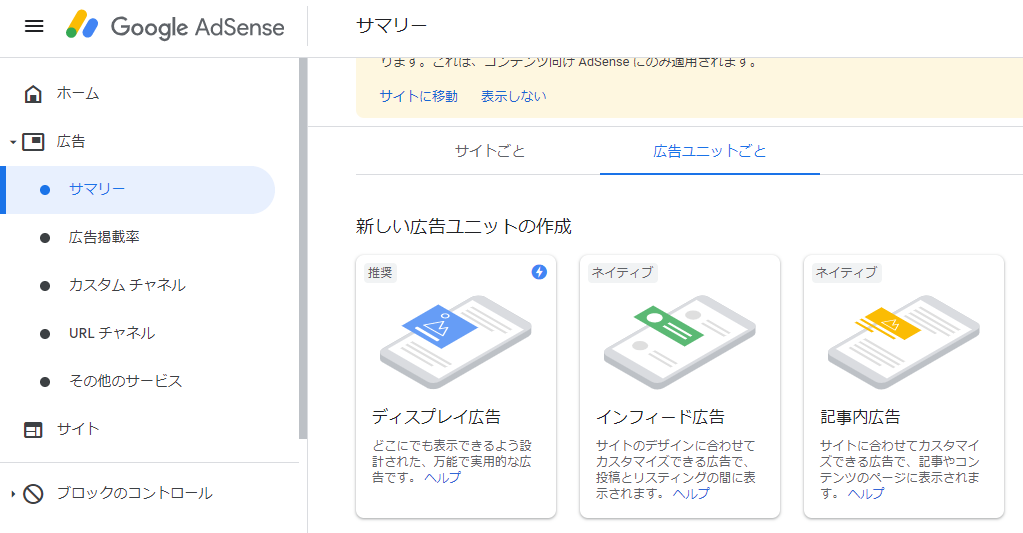Click the Home house icon
Screen dimensions: 1023x533
point(33,94)
